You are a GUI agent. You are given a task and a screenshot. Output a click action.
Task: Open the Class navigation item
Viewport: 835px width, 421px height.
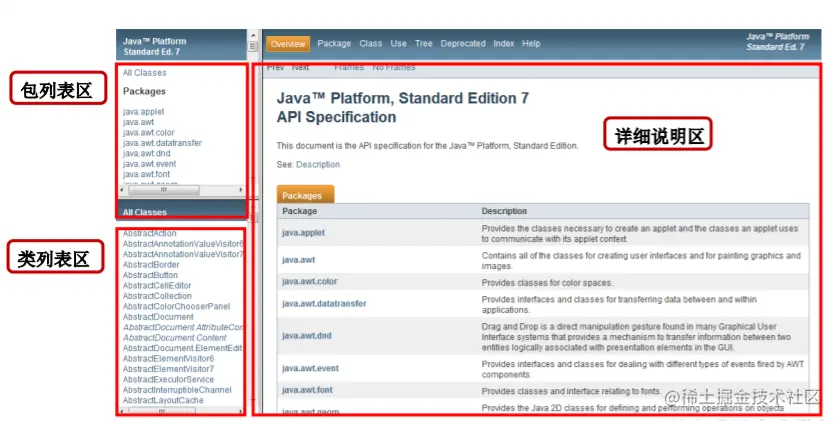pyautogui.click(x=371, y=44)
